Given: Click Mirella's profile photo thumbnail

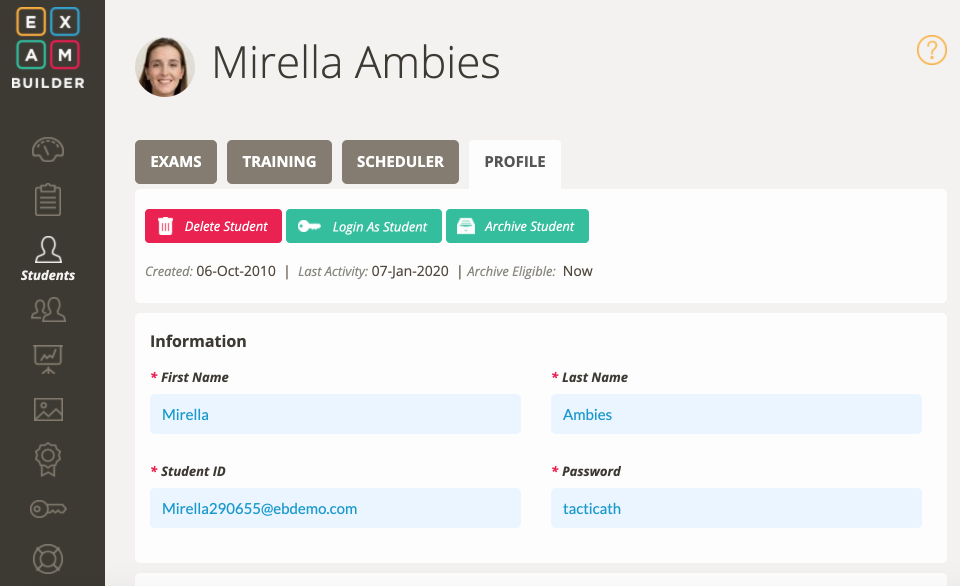Looking at the screenshot, I should 164,68.
